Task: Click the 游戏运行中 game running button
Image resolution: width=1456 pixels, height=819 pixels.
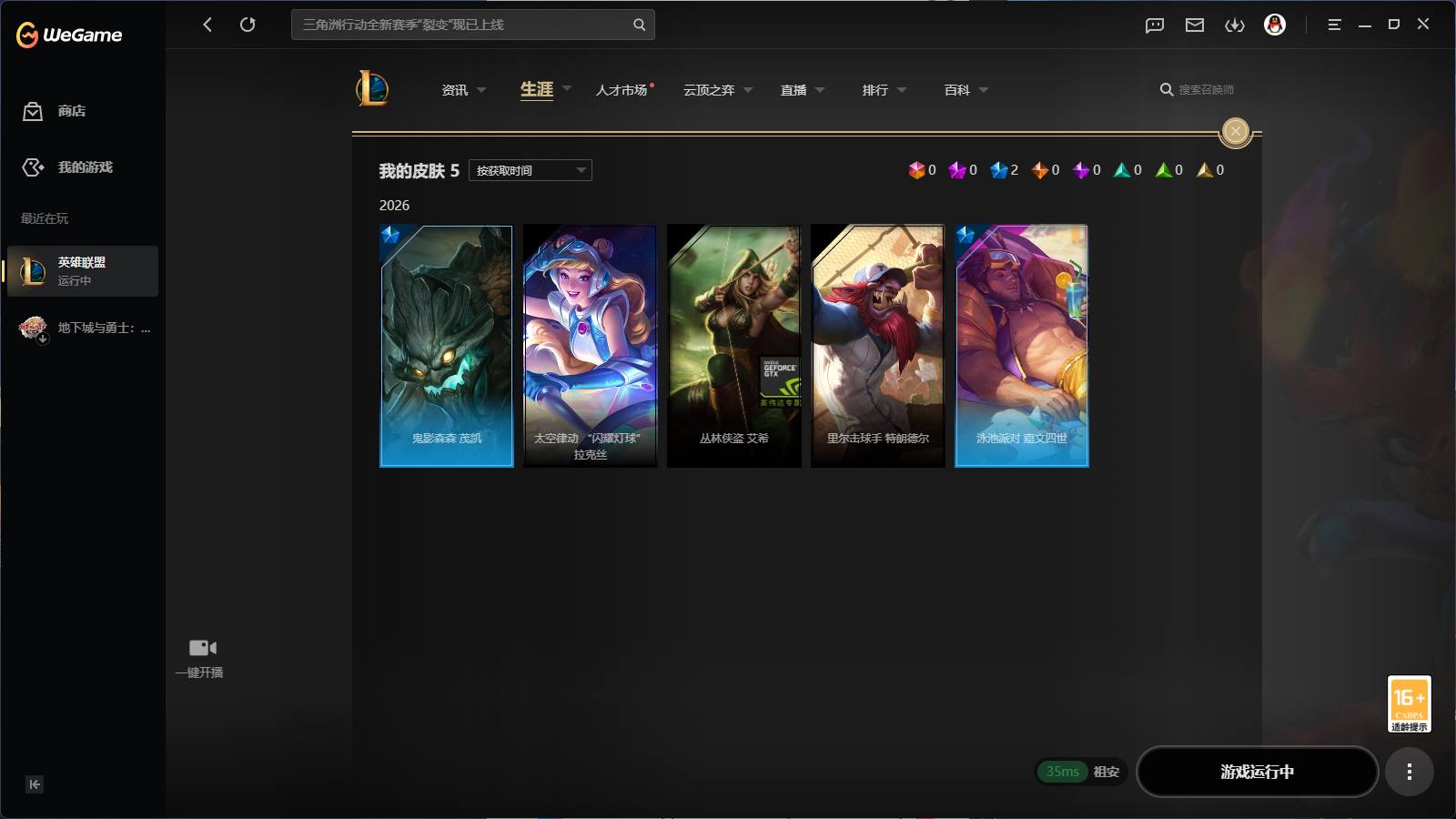Action: [x=1258, y=772]
